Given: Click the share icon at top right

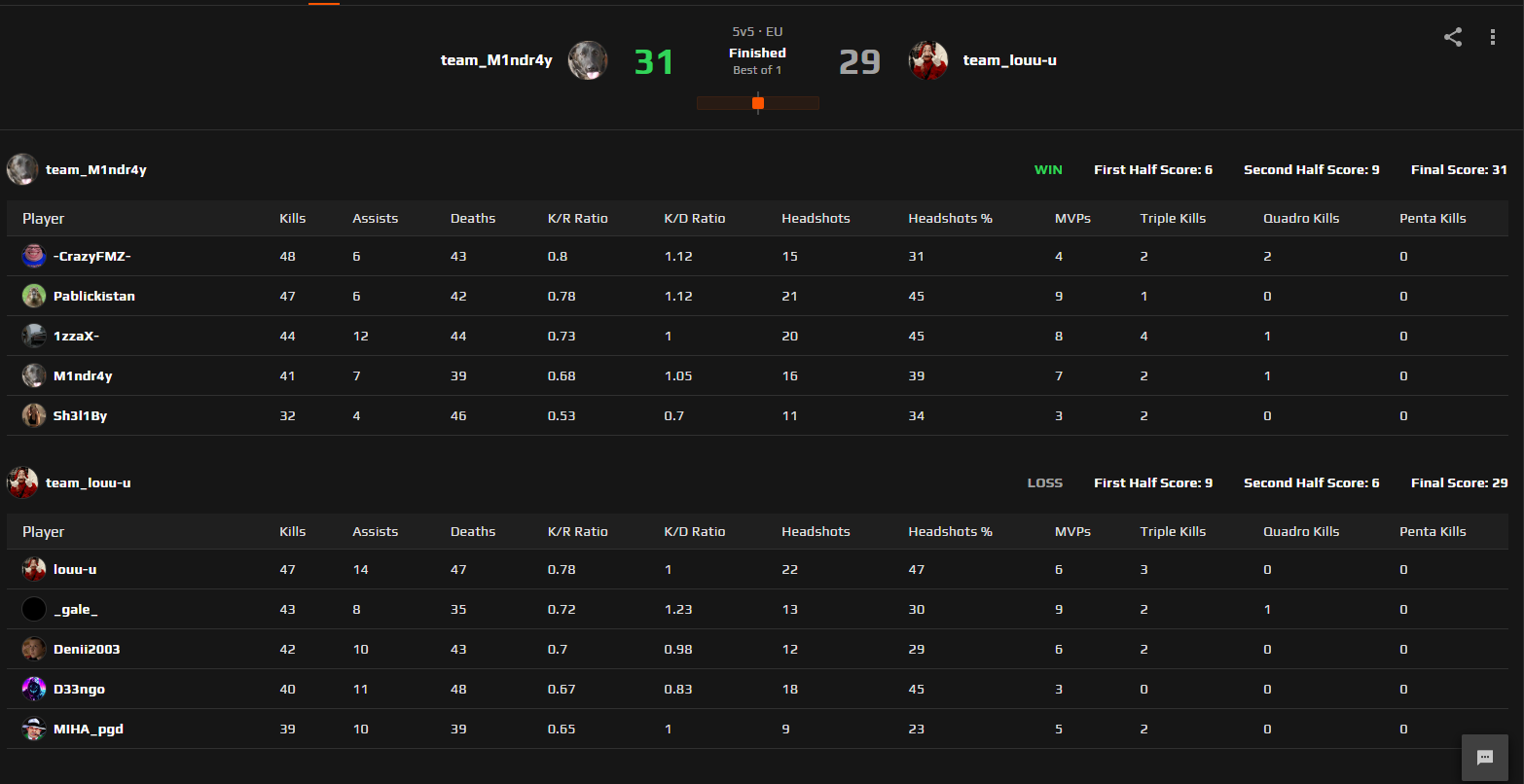Looking at the screenshot, I should tap(1453, 38).
